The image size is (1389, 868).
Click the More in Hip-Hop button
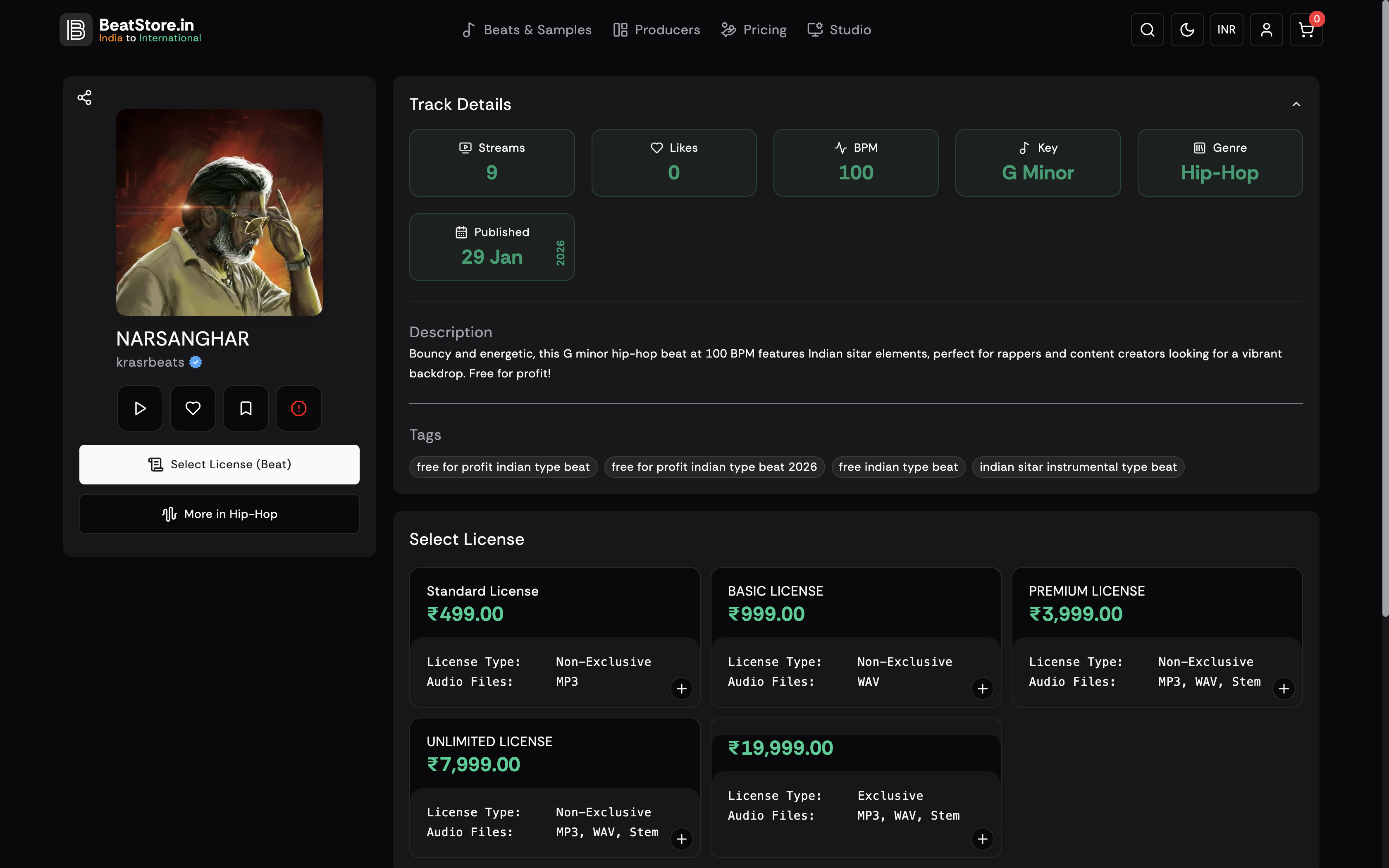[x=219, y=514]
